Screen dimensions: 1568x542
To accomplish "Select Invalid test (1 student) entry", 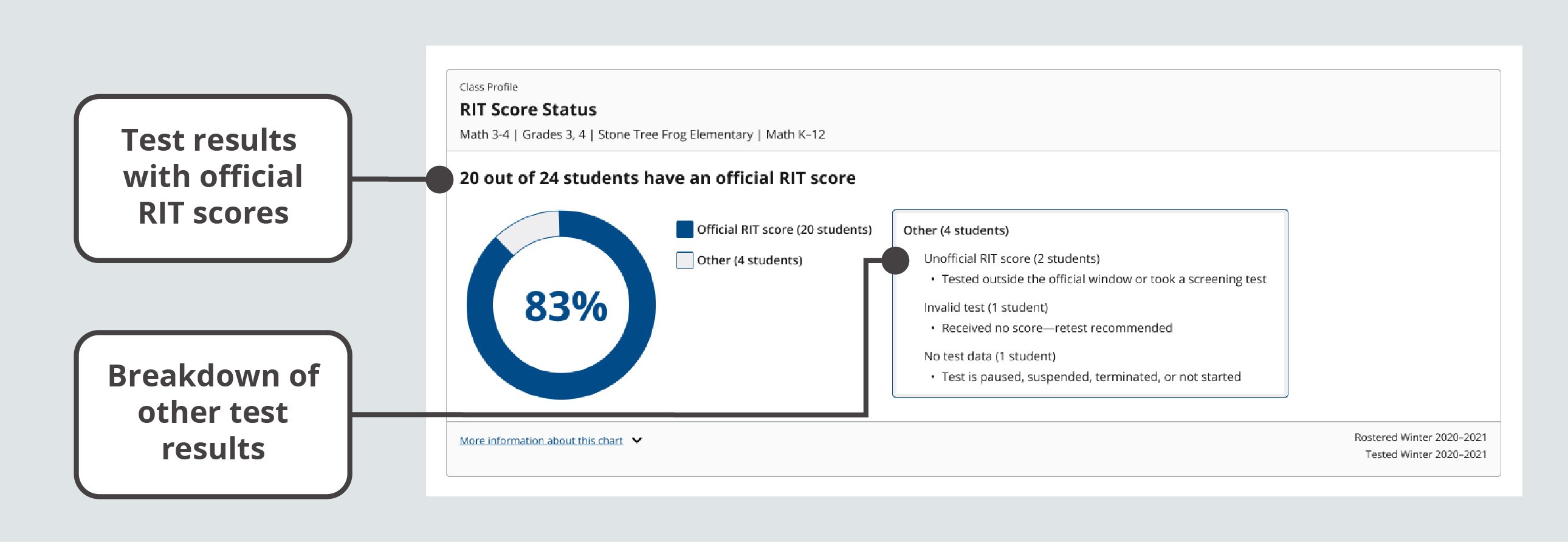I will click(985, 307).
